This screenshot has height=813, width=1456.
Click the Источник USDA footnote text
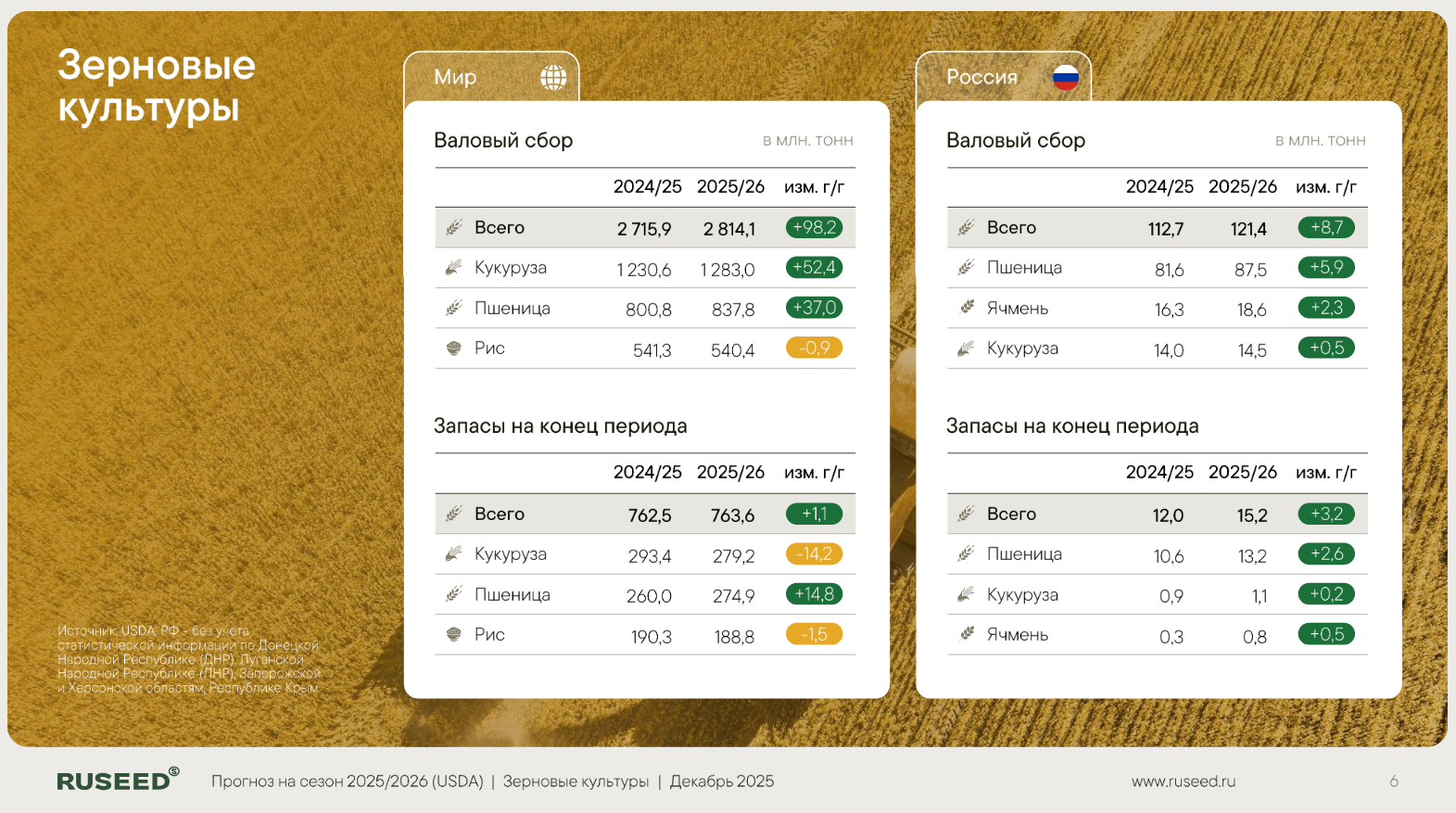click(188, 659)
